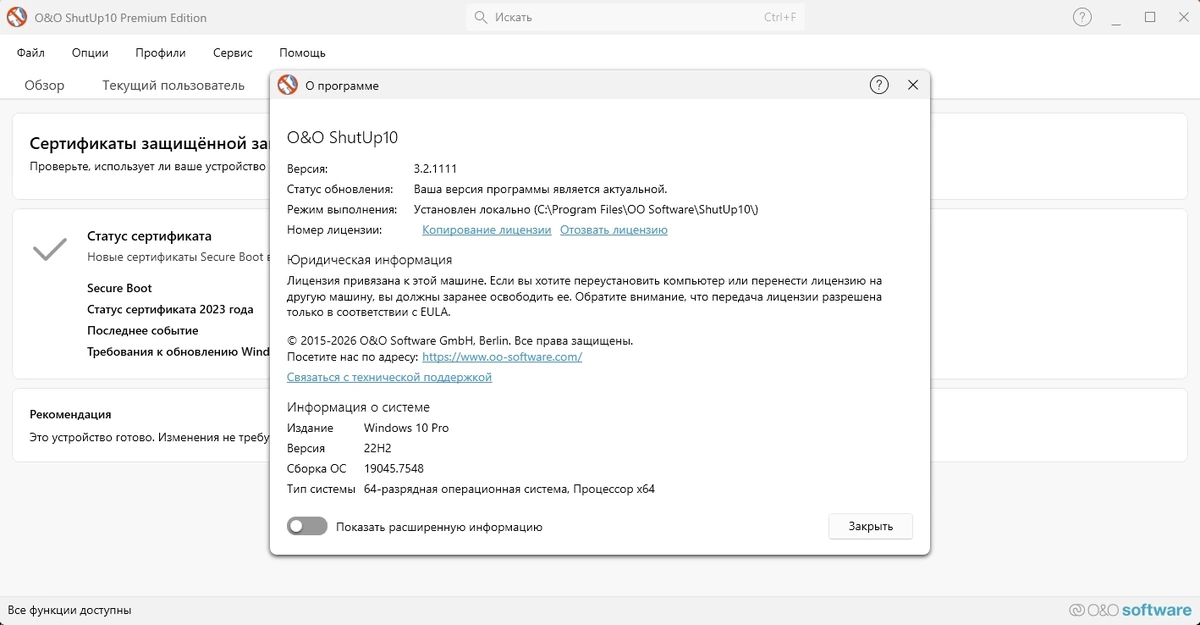Click the O&O software logo in status bar
This screenshot has width=1200, height=625.
[x=1130, y=610]
